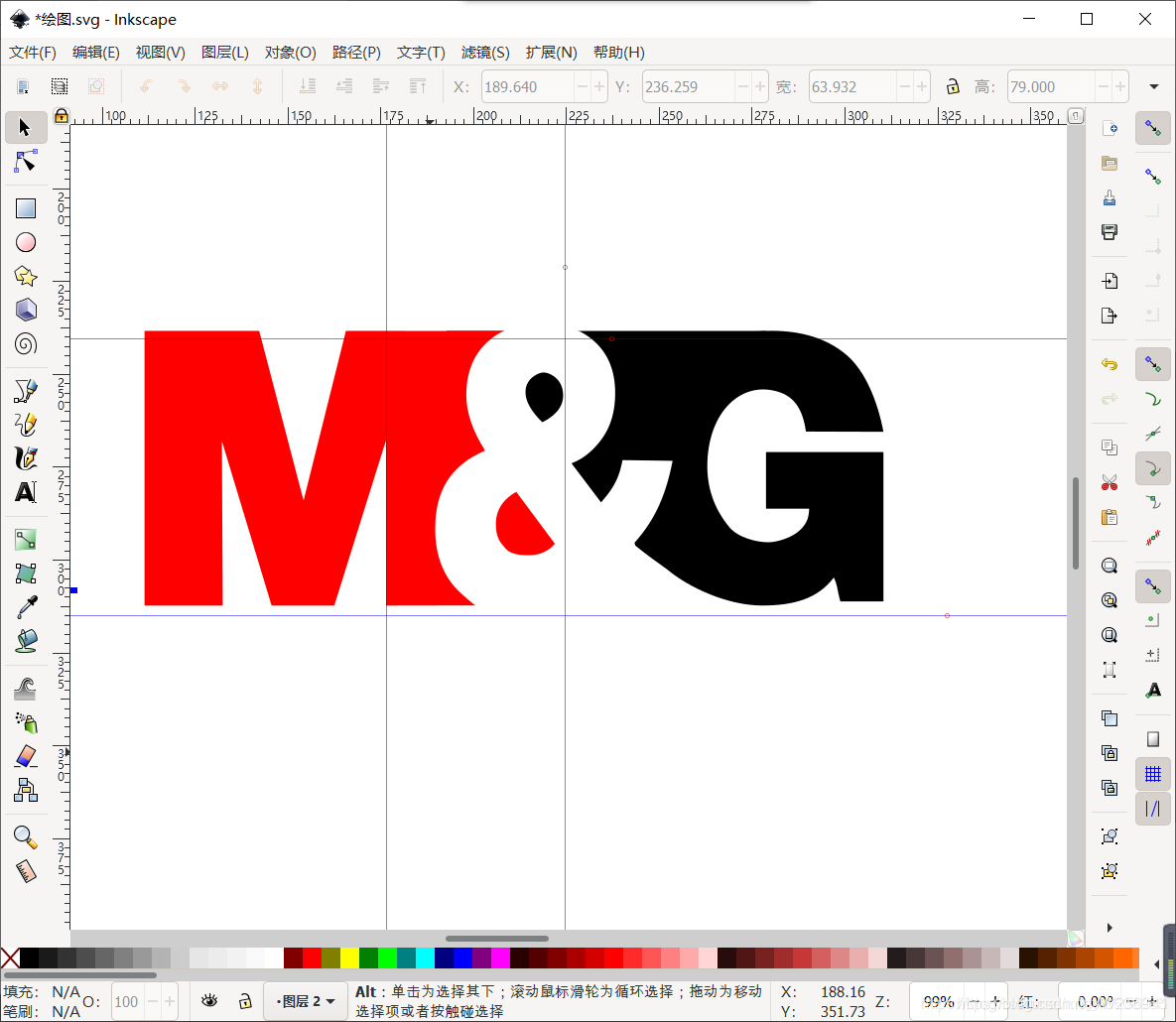Pick the yellow palette swatch
Image resolution: width=1176 pixels, height=1022 pixels.
pos(349,958)
